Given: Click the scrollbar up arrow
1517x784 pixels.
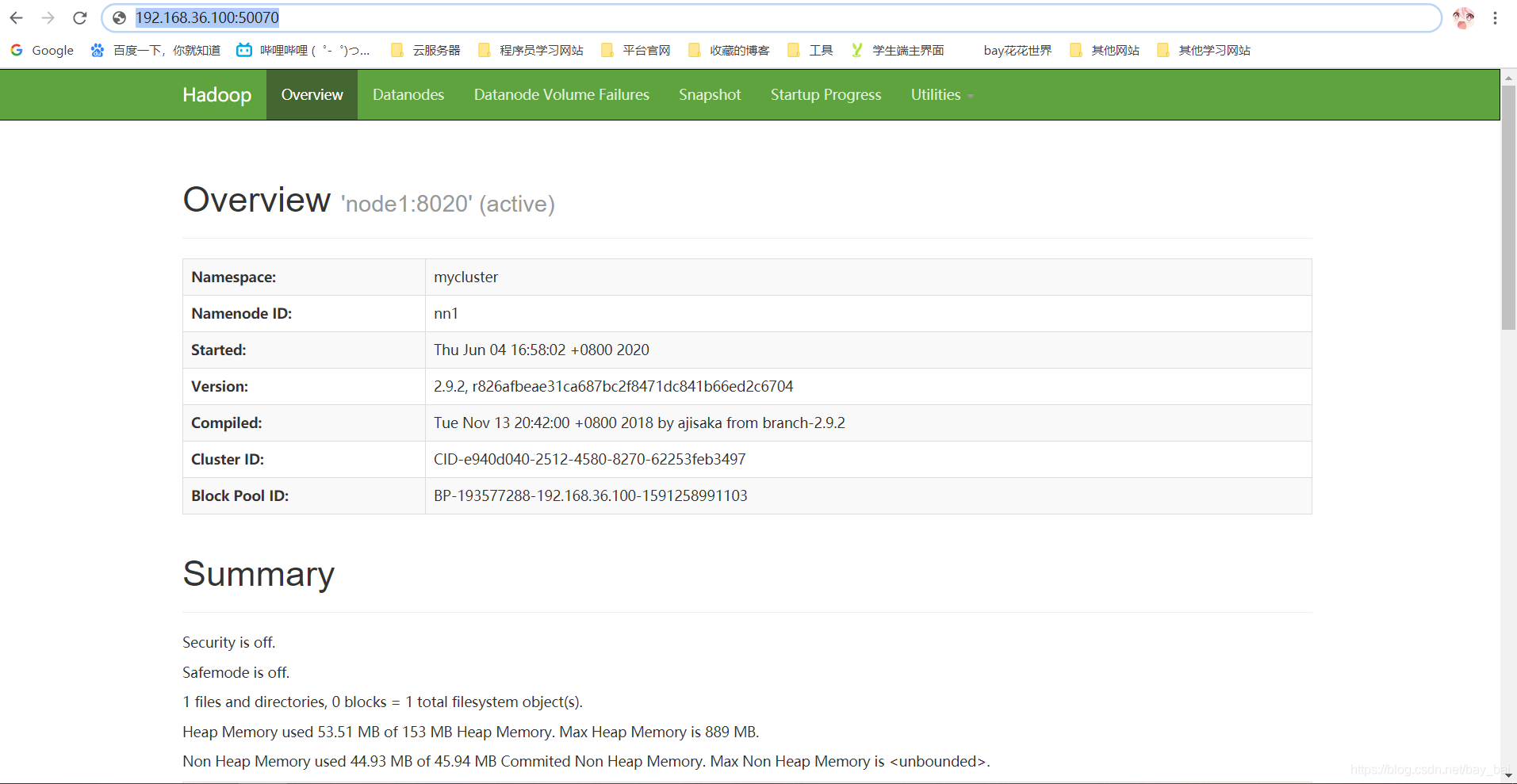Looking at the screenshot, I should pyautogui.click(x=1508, y=77).
